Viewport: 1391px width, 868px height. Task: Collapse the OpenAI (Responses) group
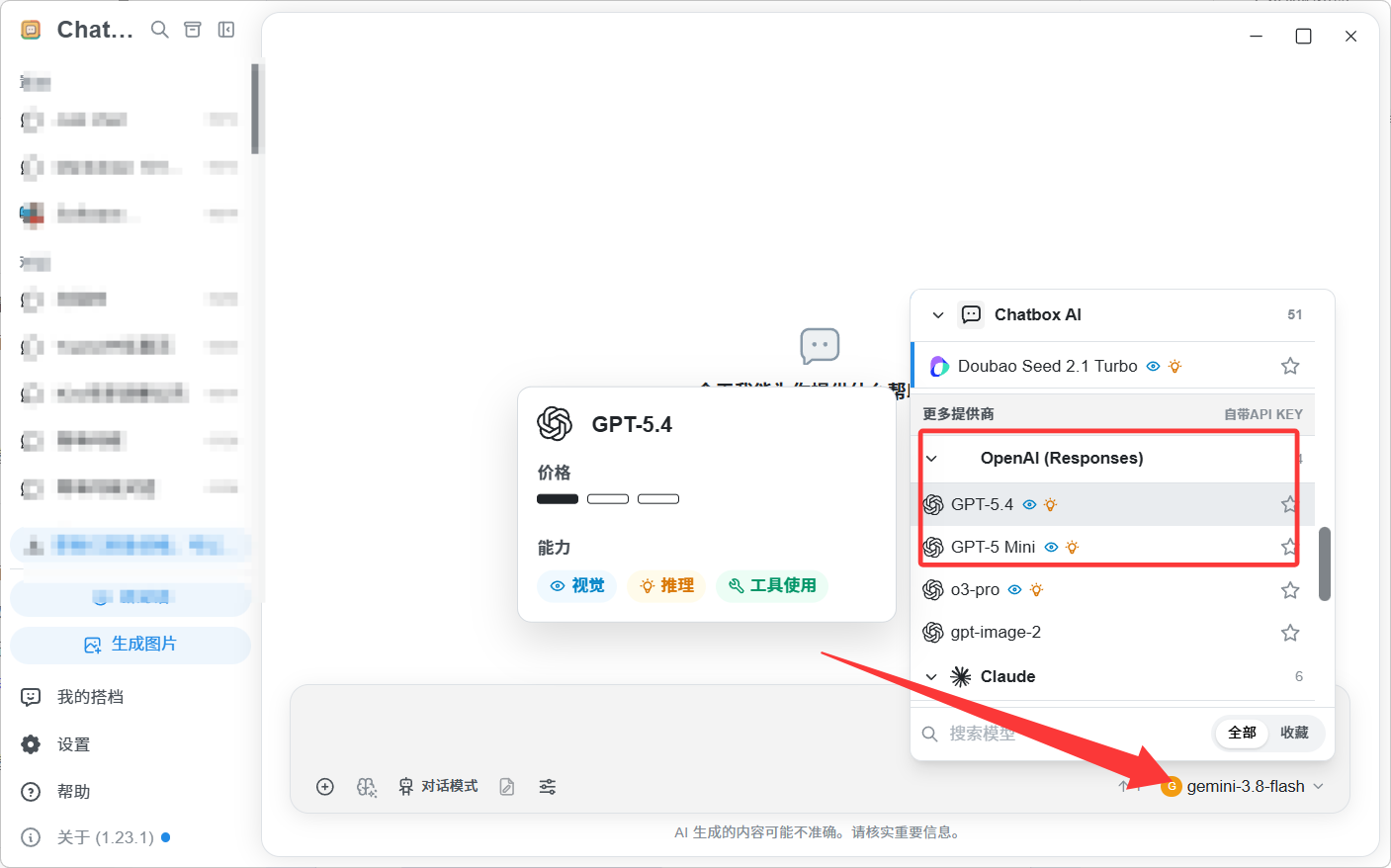(x=931, y=459)
